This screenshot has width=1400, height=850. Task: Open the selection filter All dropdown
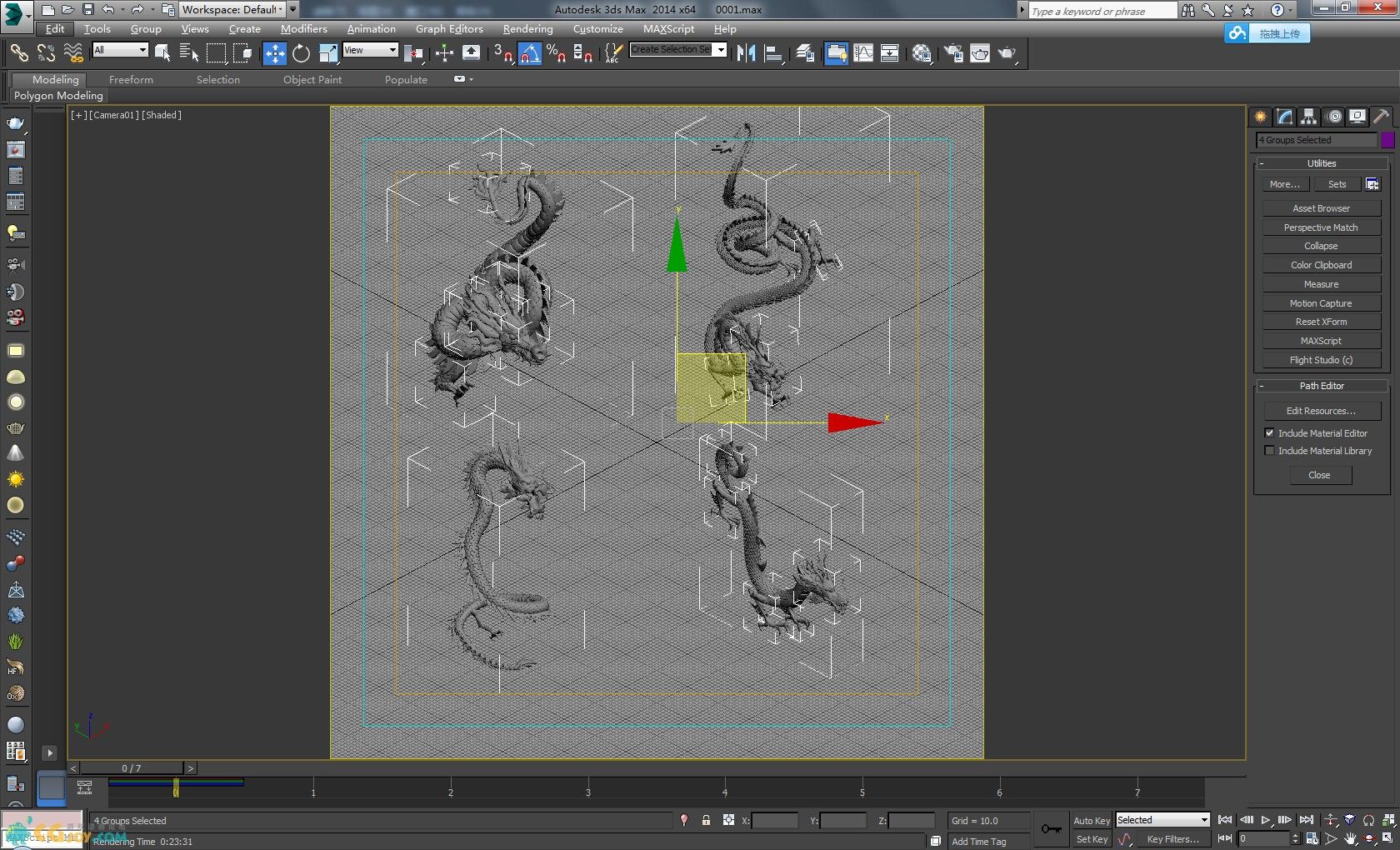click(120, 50)
